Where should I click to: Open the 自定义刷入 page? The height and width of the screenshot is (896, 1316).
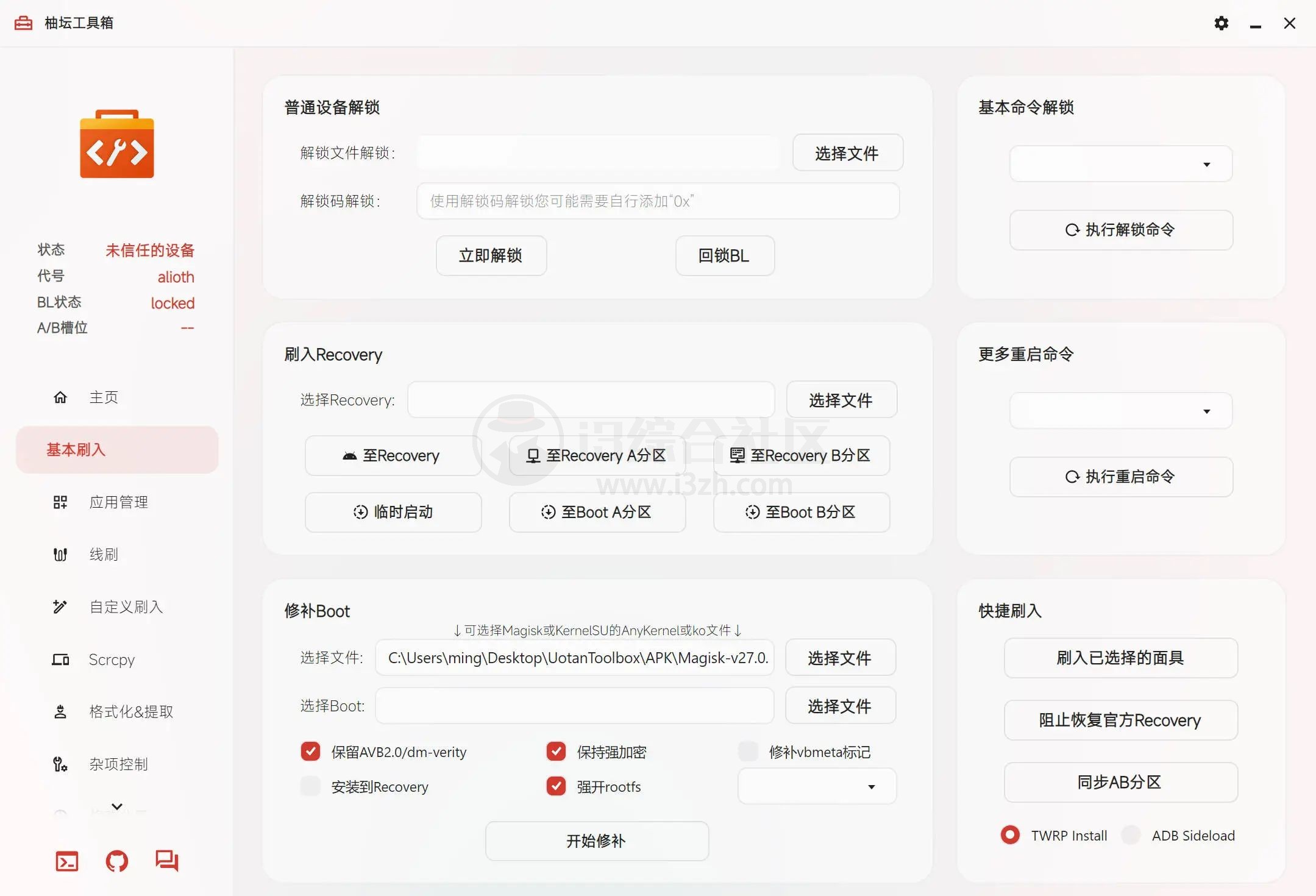click(x=117, y=607)
